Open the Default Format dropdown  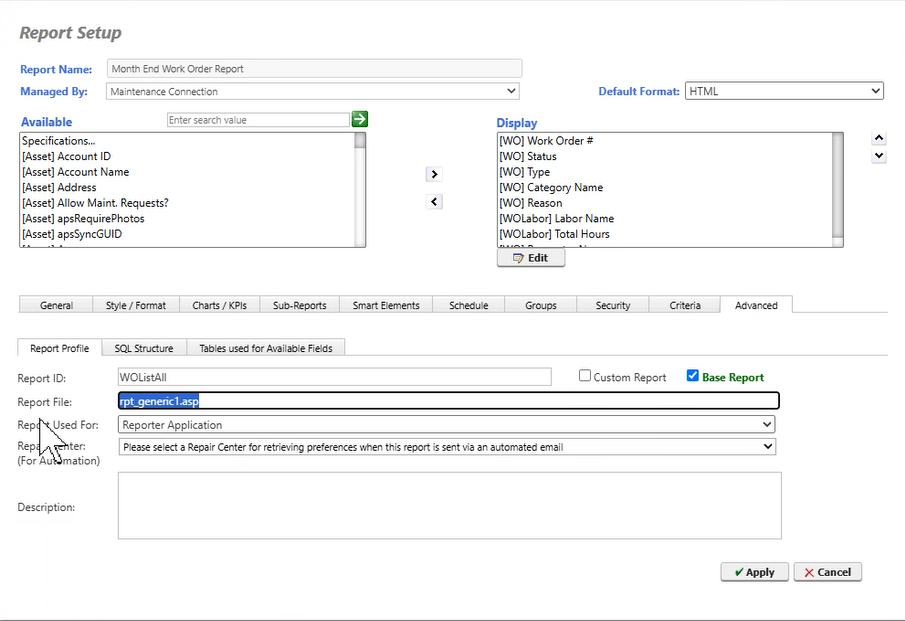(x=784, y=91)
